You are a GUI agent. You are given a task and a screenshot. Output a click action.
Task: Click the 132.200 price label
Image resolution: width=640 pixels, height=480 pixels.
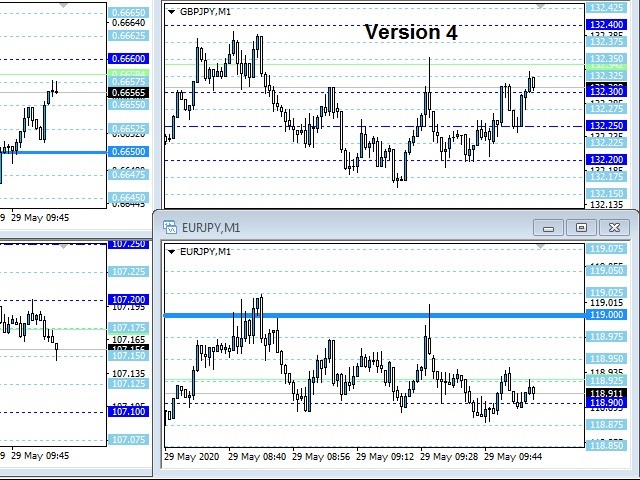[x=607, y=160]
